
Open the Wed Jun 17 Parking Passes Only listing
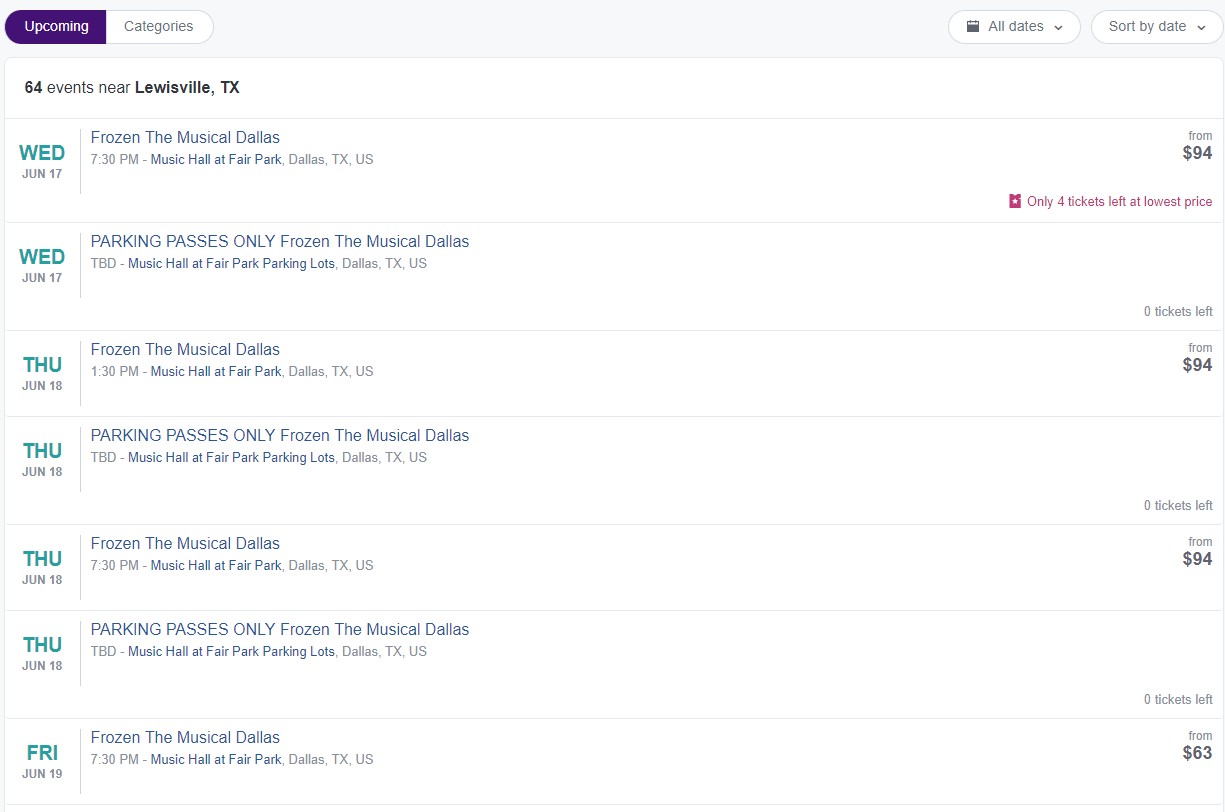pyautogui.click(x=280, y=241)
